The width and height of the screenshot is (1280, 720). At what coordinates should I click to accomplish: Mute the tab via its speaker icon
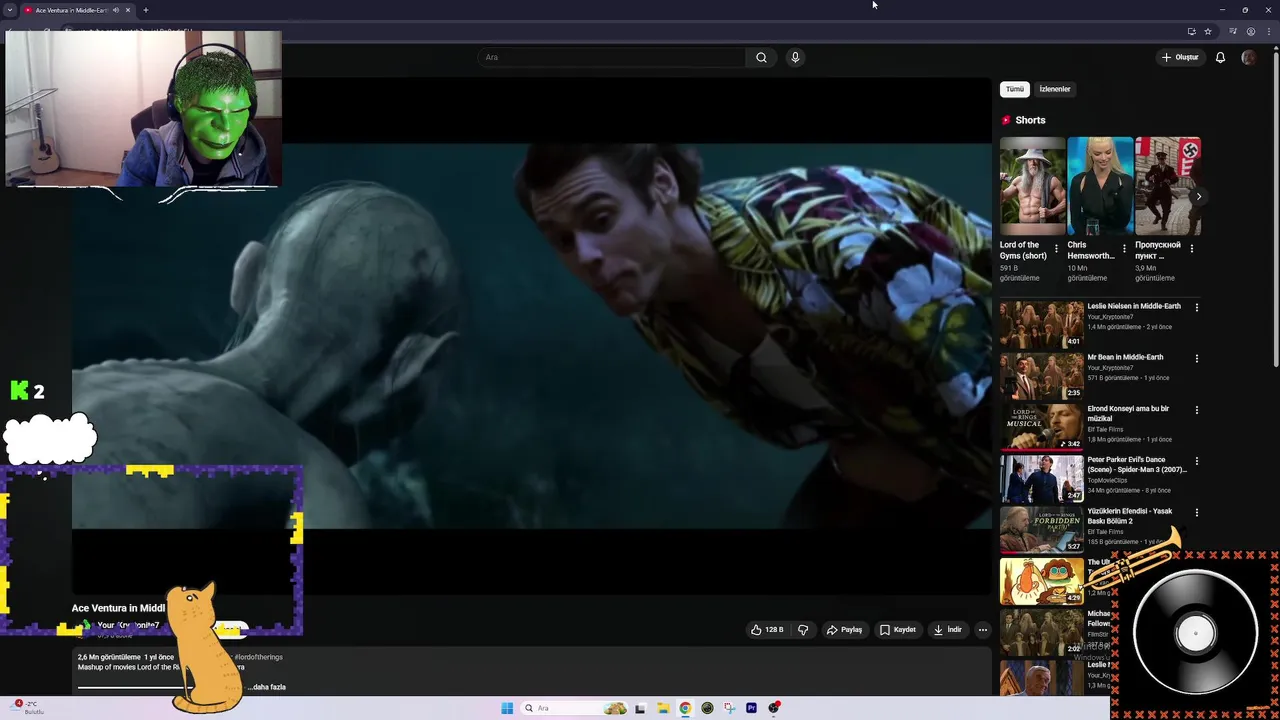point(115,10)
